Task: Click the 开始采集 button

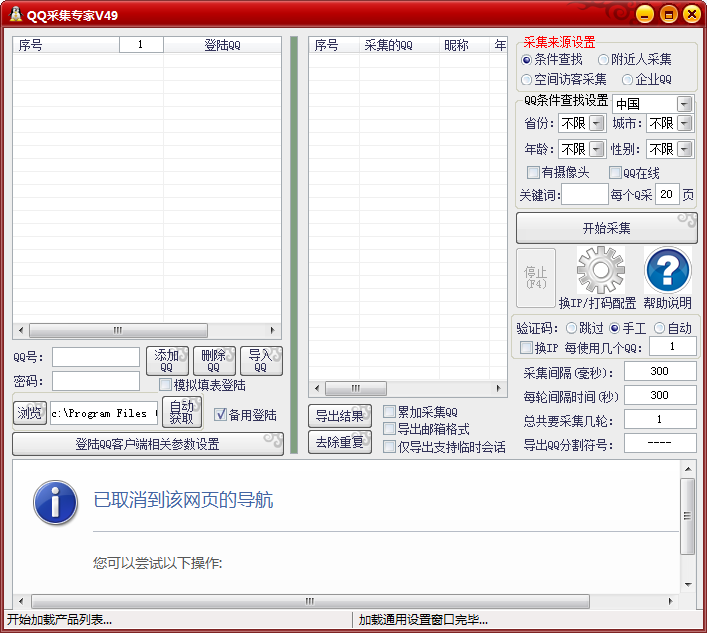Action: (x=606, y=228)
